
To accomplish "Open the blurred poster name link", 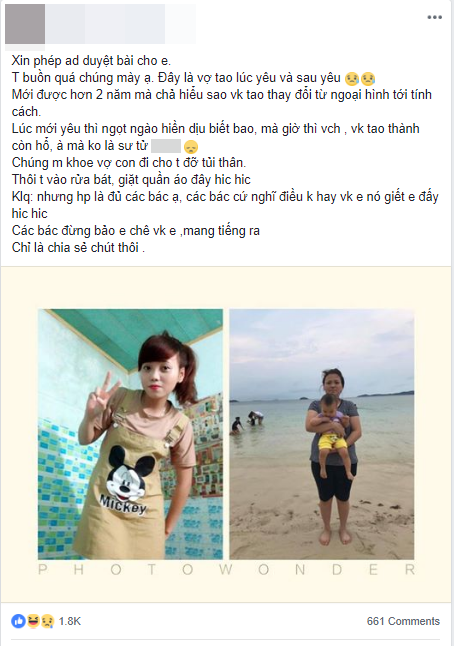I will pyautogui.click(x=121, y=24).
